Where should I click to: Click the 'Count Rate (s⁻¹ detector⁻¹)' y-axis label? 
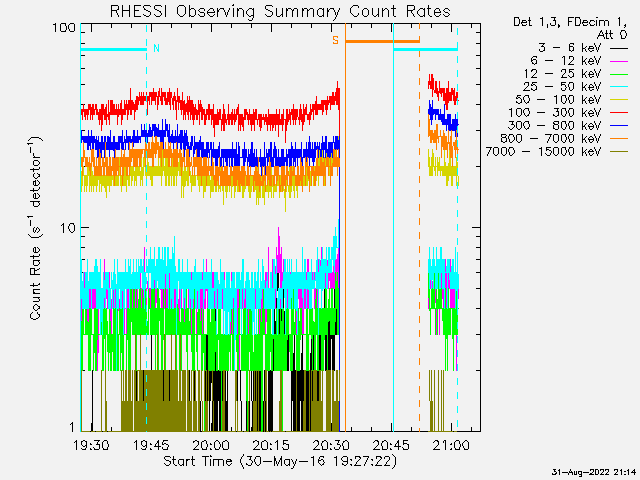pos(36,228)
